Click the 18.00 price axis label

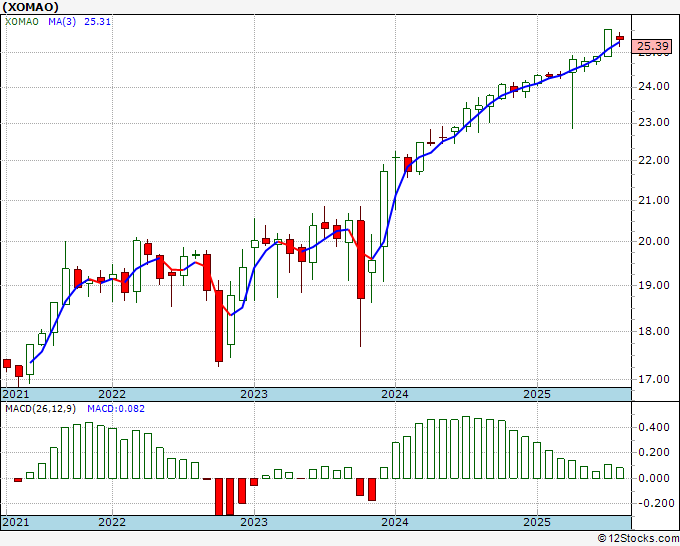click(654, 331)
